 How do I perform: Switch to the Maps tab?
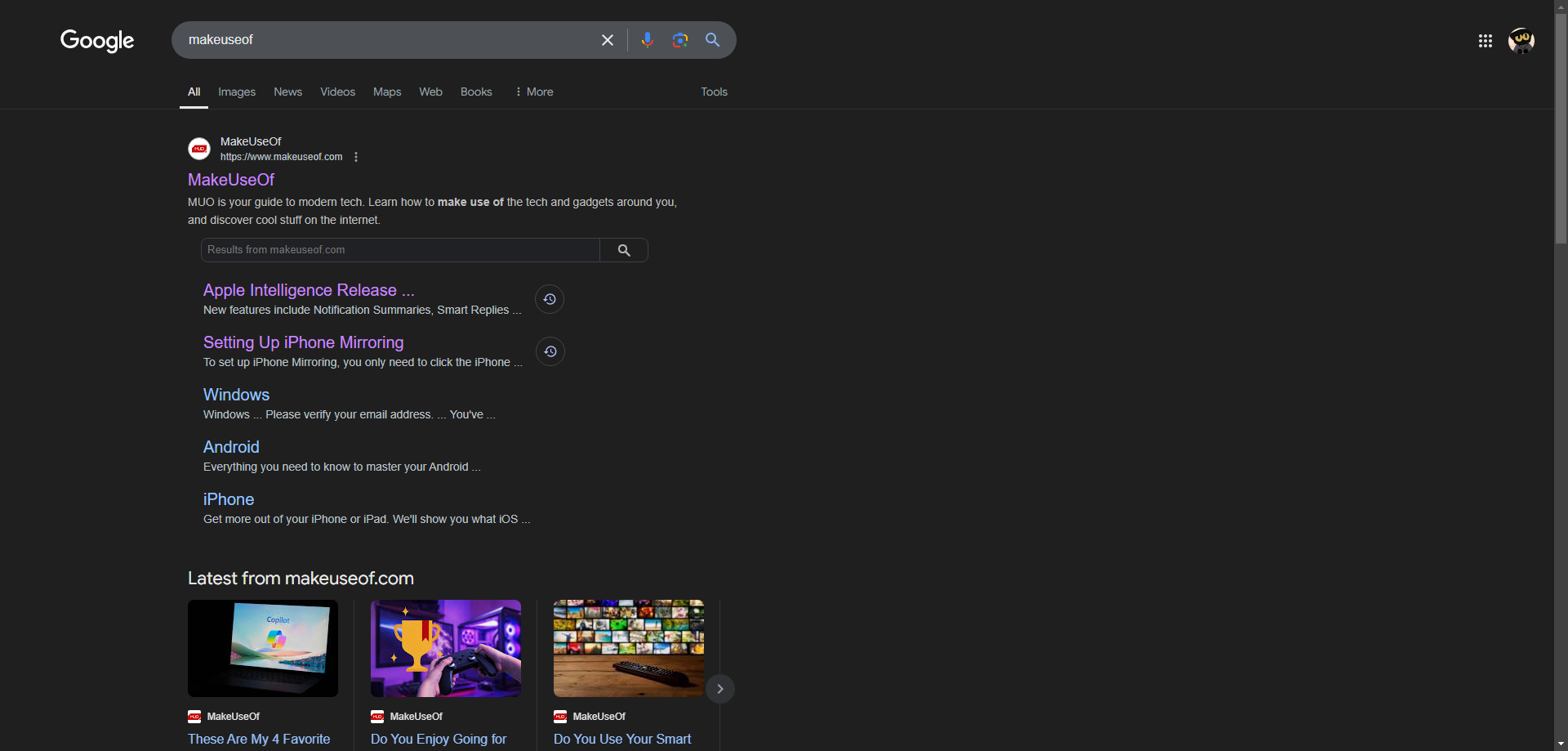point(387,92)
